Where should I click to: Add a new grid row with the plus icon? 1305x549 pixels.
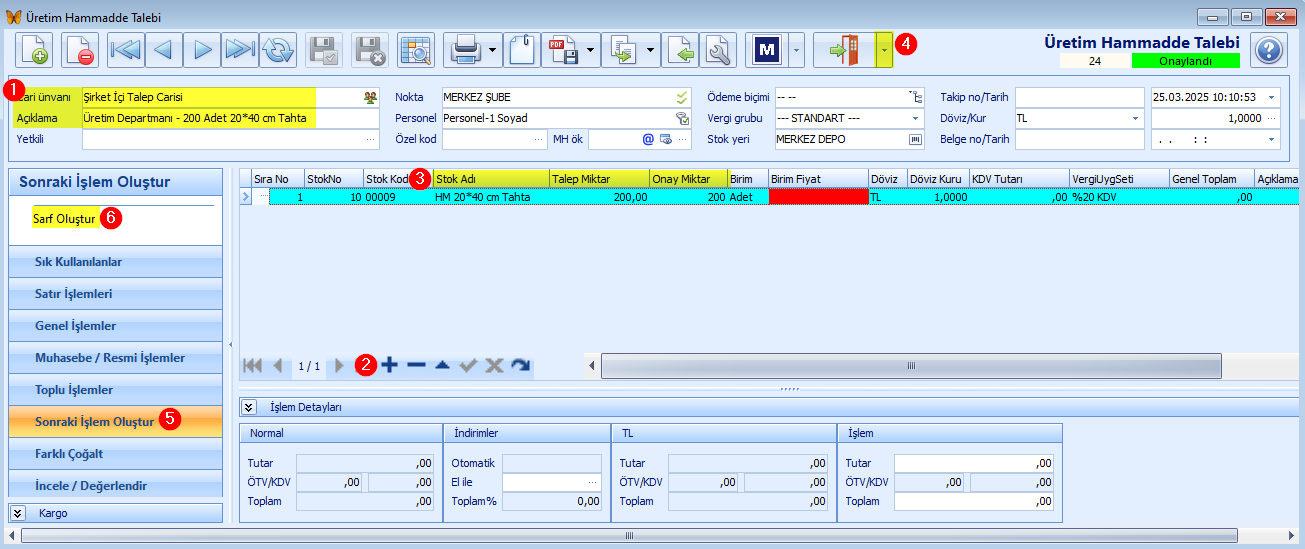pos(390,365)
